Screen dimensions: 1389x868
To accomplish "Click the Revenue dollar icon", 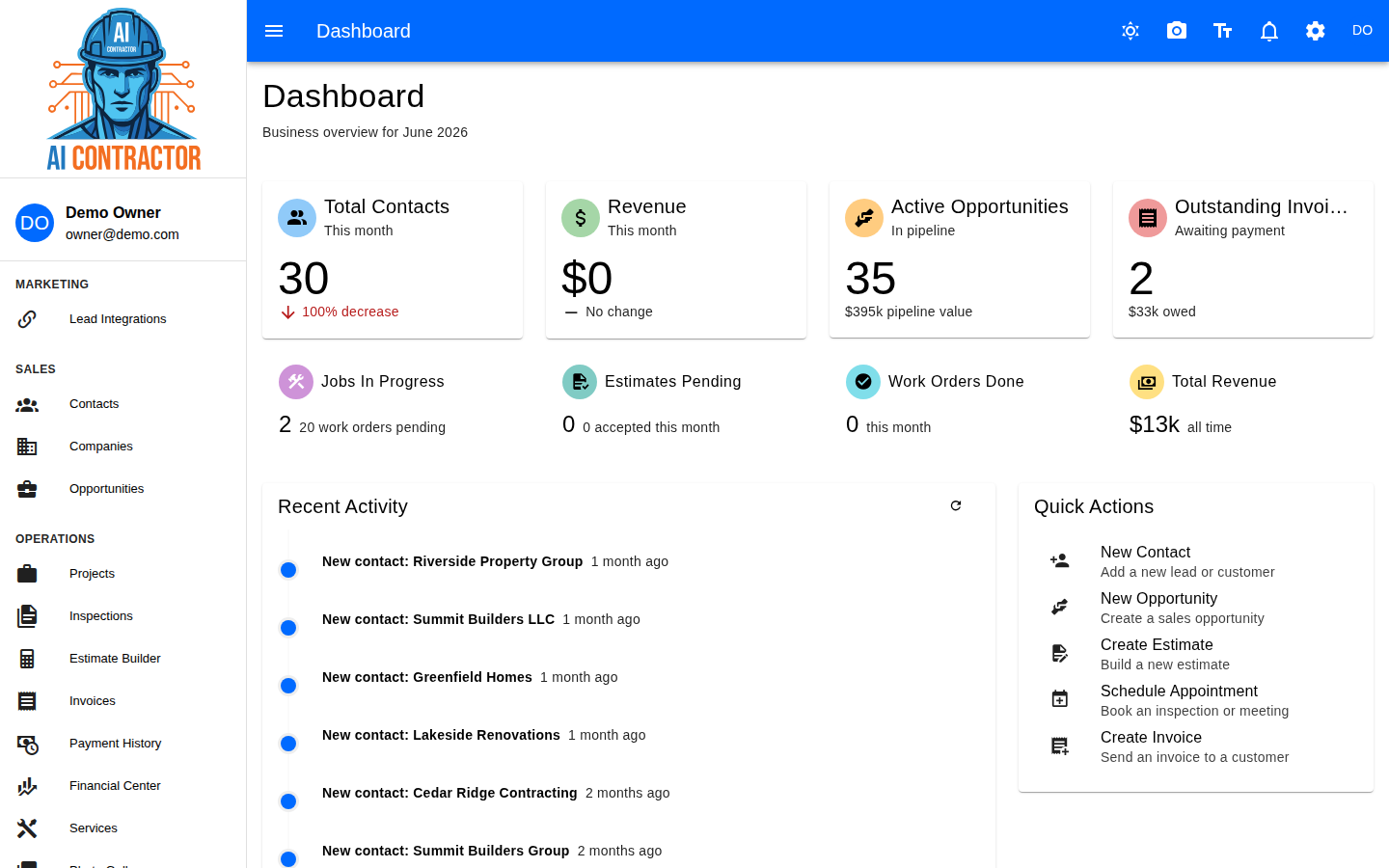I will [x=581, y=218].
